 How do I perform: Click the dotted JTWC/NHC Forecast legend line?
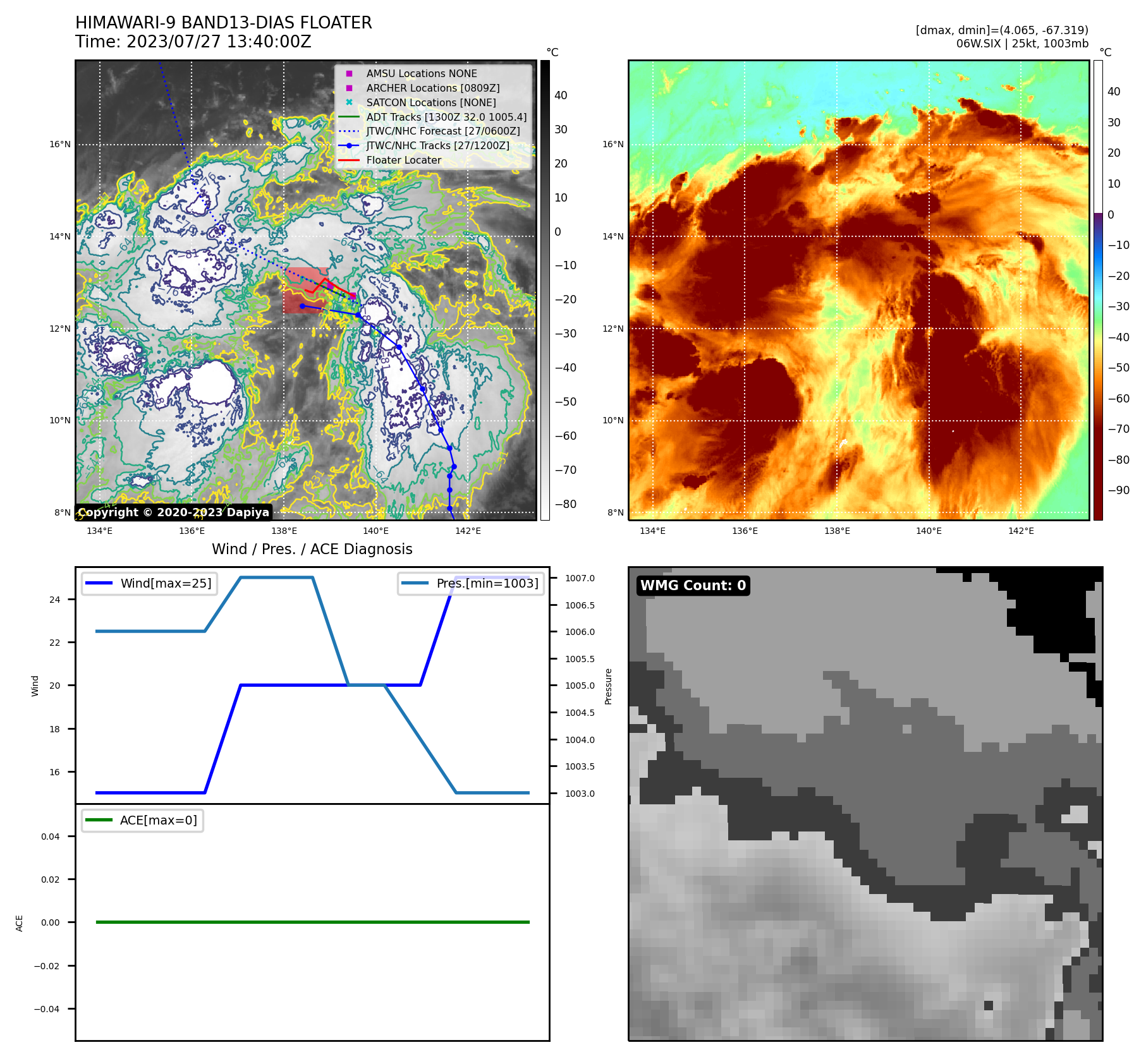point(349,131)
